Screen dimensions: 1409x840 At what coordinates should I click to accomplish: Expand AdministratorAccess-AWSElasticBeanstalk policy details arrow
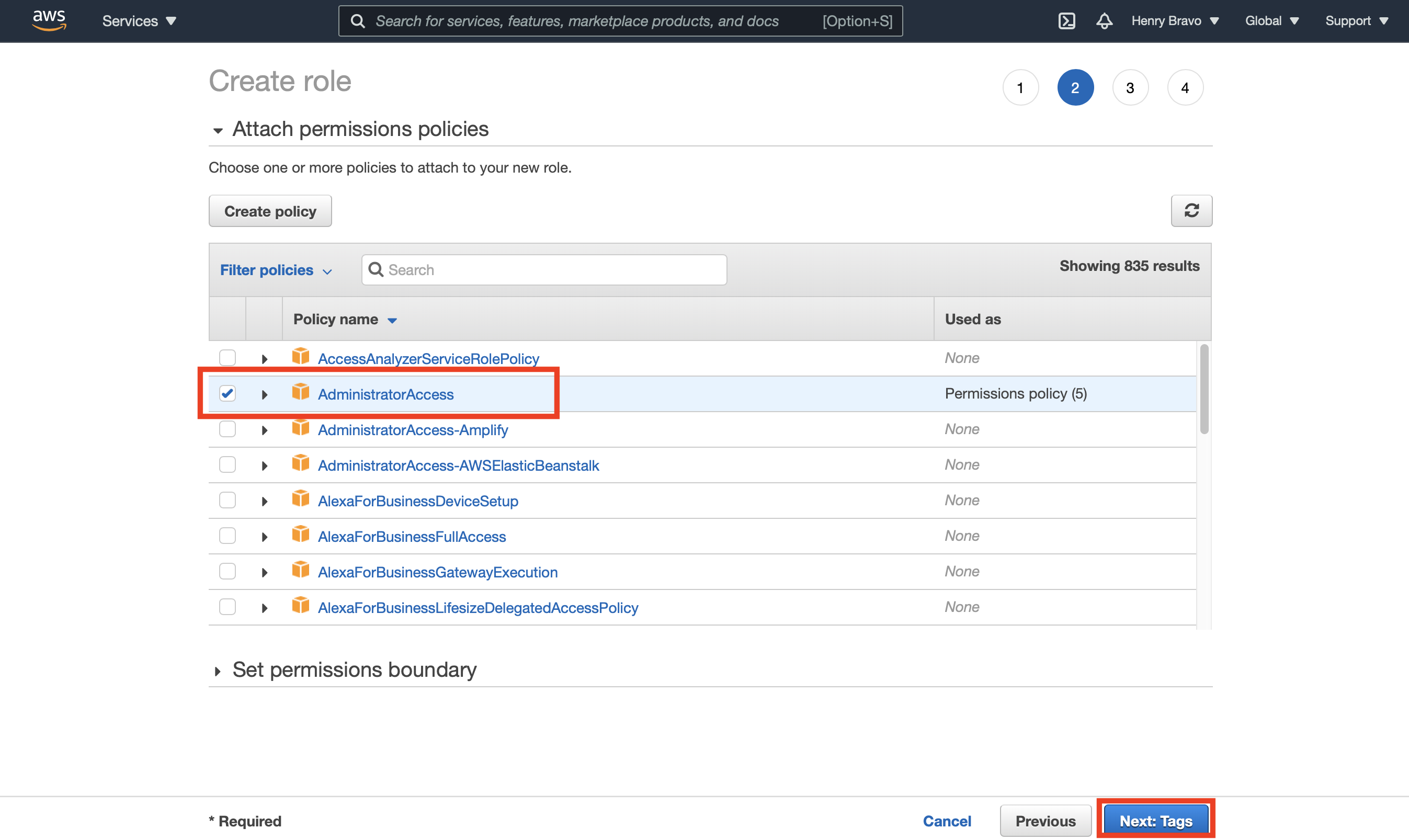264,466
